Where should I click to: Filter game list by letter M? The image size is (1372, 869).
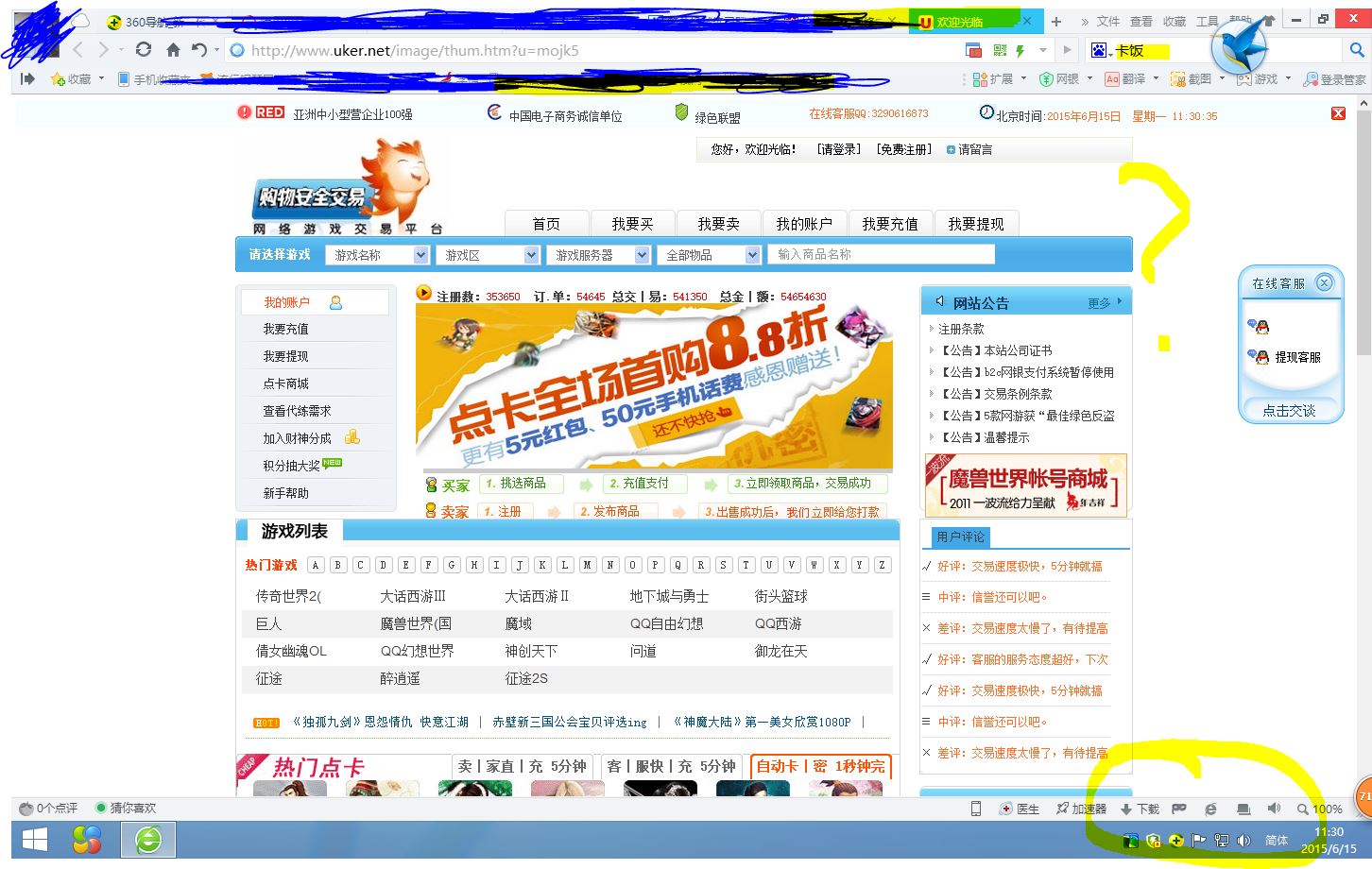coord(588,565)
